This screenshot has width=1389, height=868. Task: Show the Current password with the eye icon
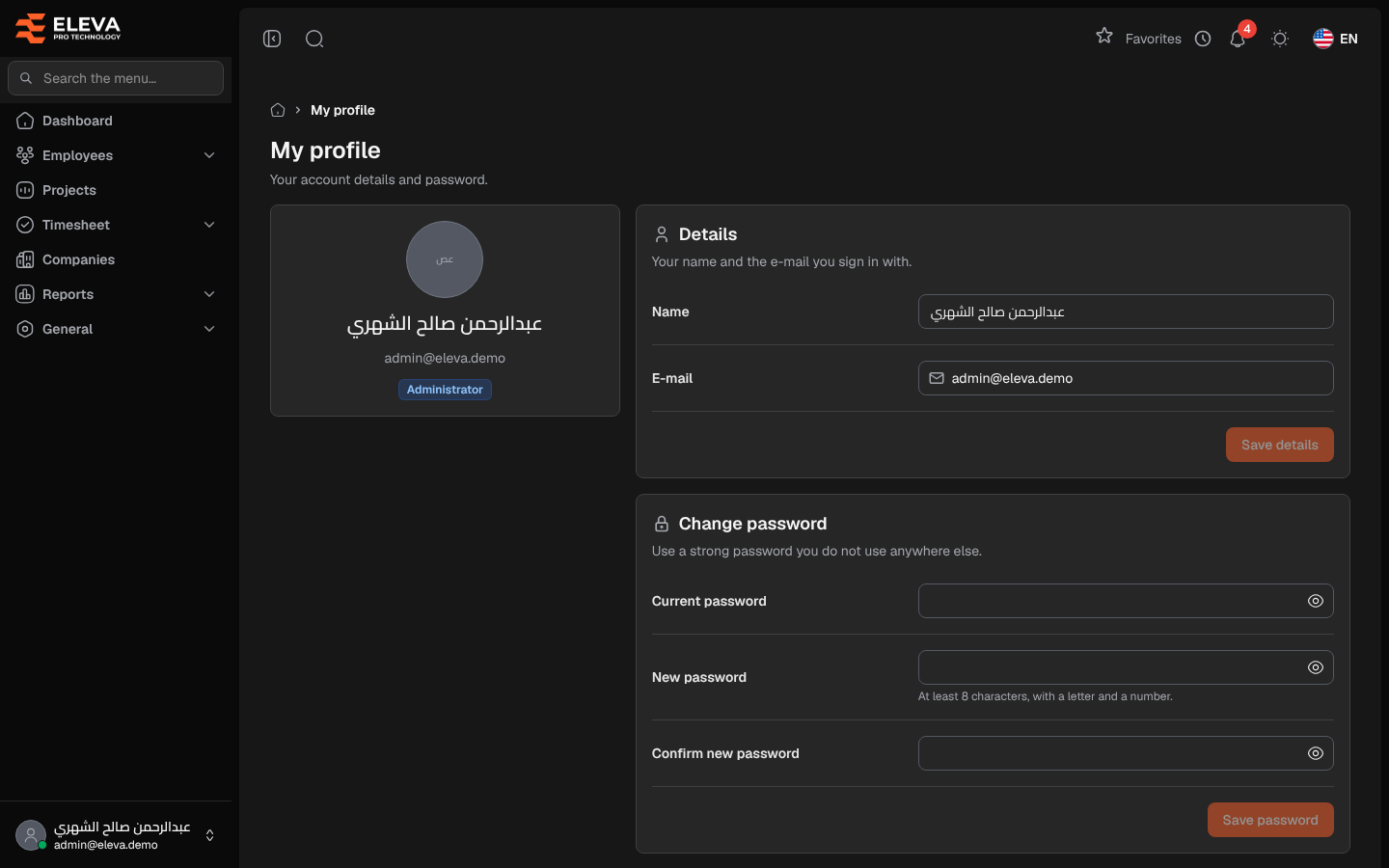pyautogui.click(x=1316, y=601)
